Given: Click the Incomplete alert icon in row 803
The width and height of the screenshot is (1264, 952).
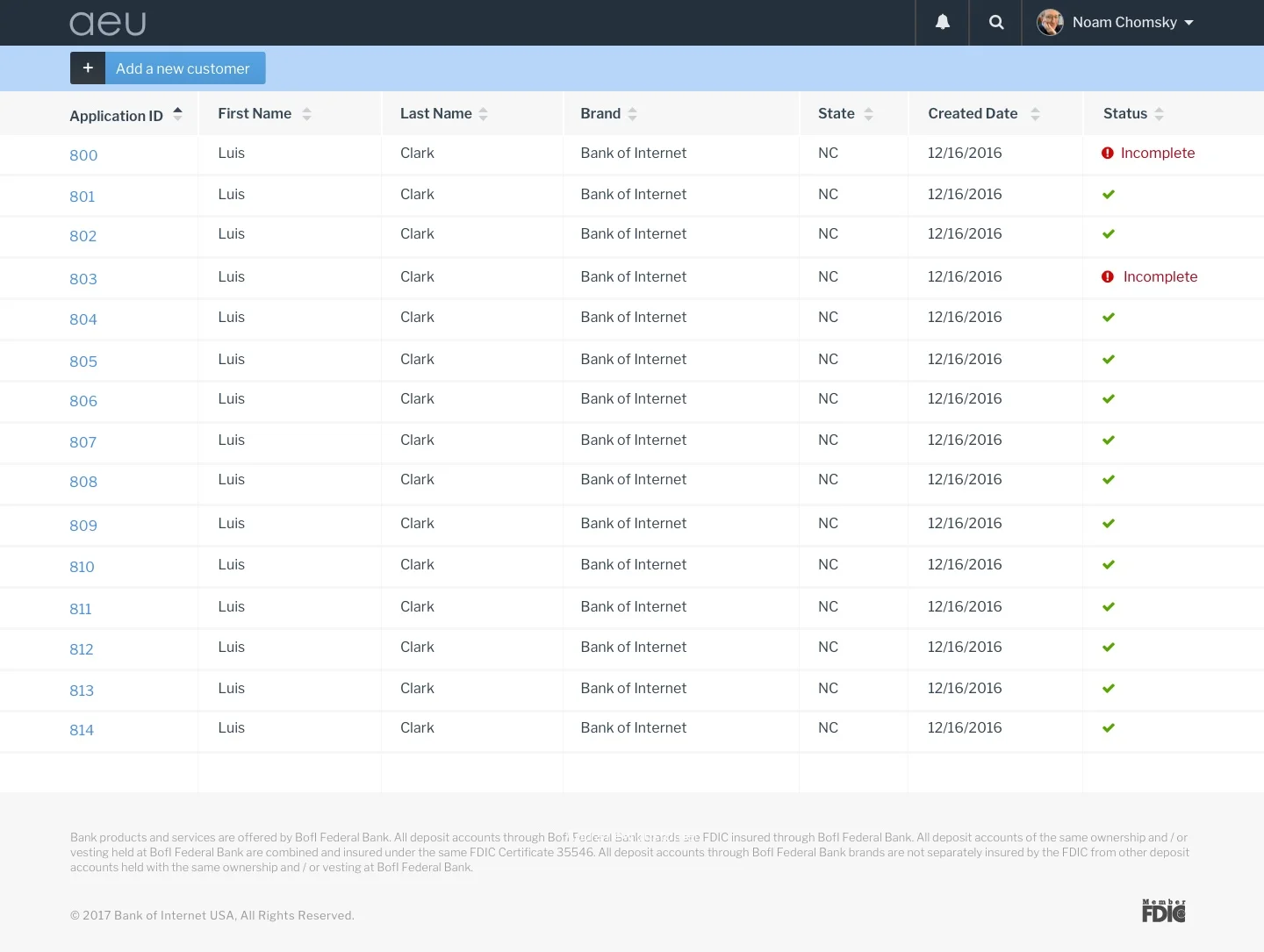Looking at the screenshot, I should [x=1108, y=276].
